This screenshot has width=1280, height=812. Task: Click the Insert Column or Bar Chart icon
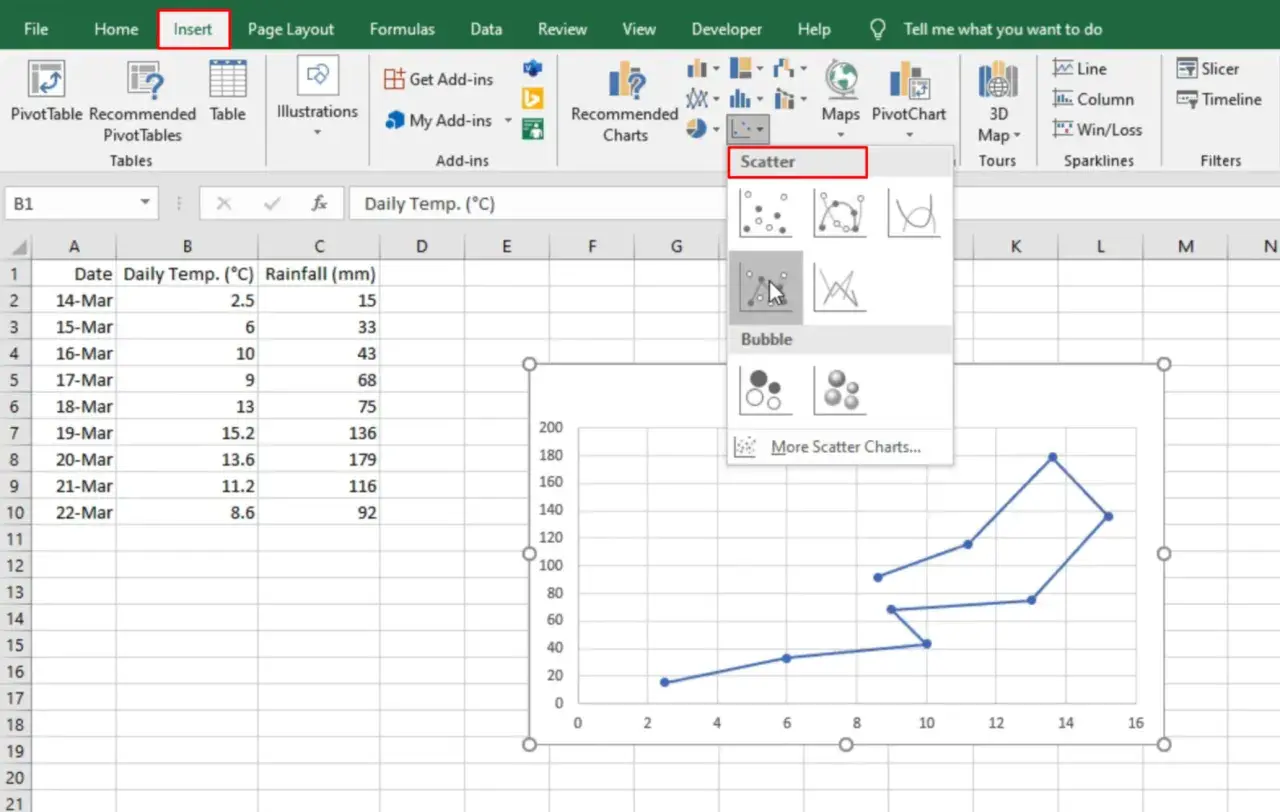[x=697, y=69]
